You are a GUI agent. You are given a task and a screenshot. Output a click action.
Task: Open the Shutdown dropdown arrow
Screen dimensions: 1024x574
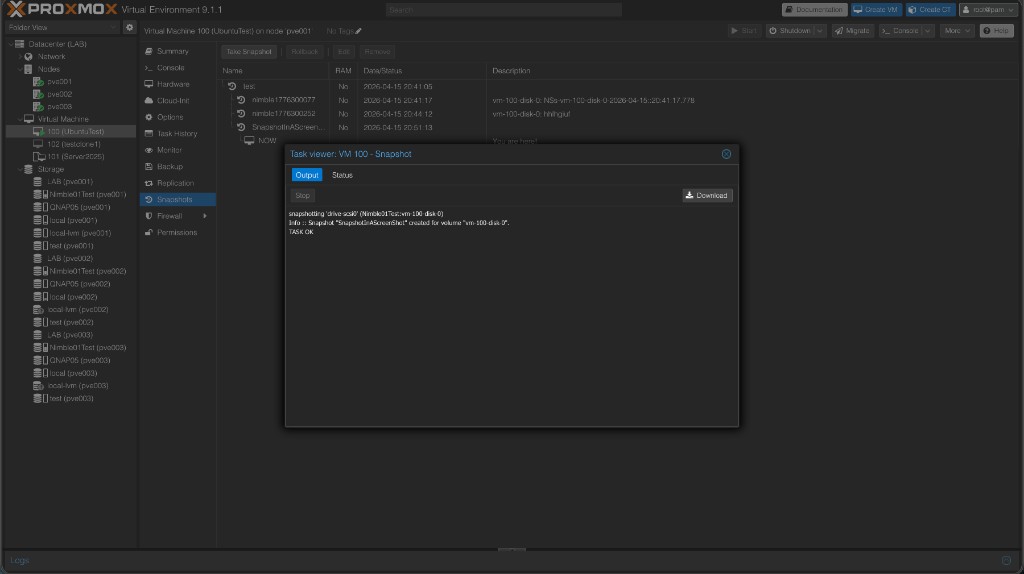820,31
